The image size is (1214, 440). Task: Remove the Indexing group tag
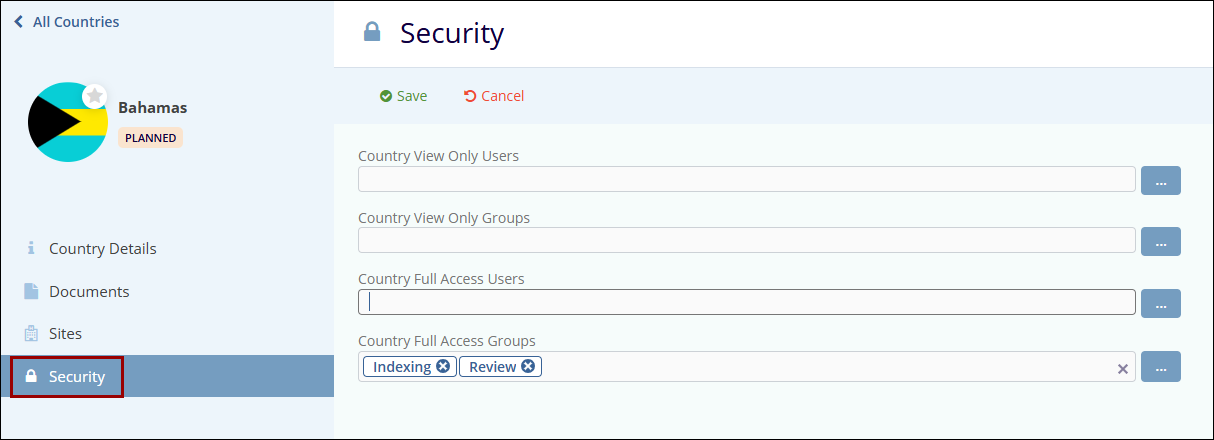click(x=443, y=367)
